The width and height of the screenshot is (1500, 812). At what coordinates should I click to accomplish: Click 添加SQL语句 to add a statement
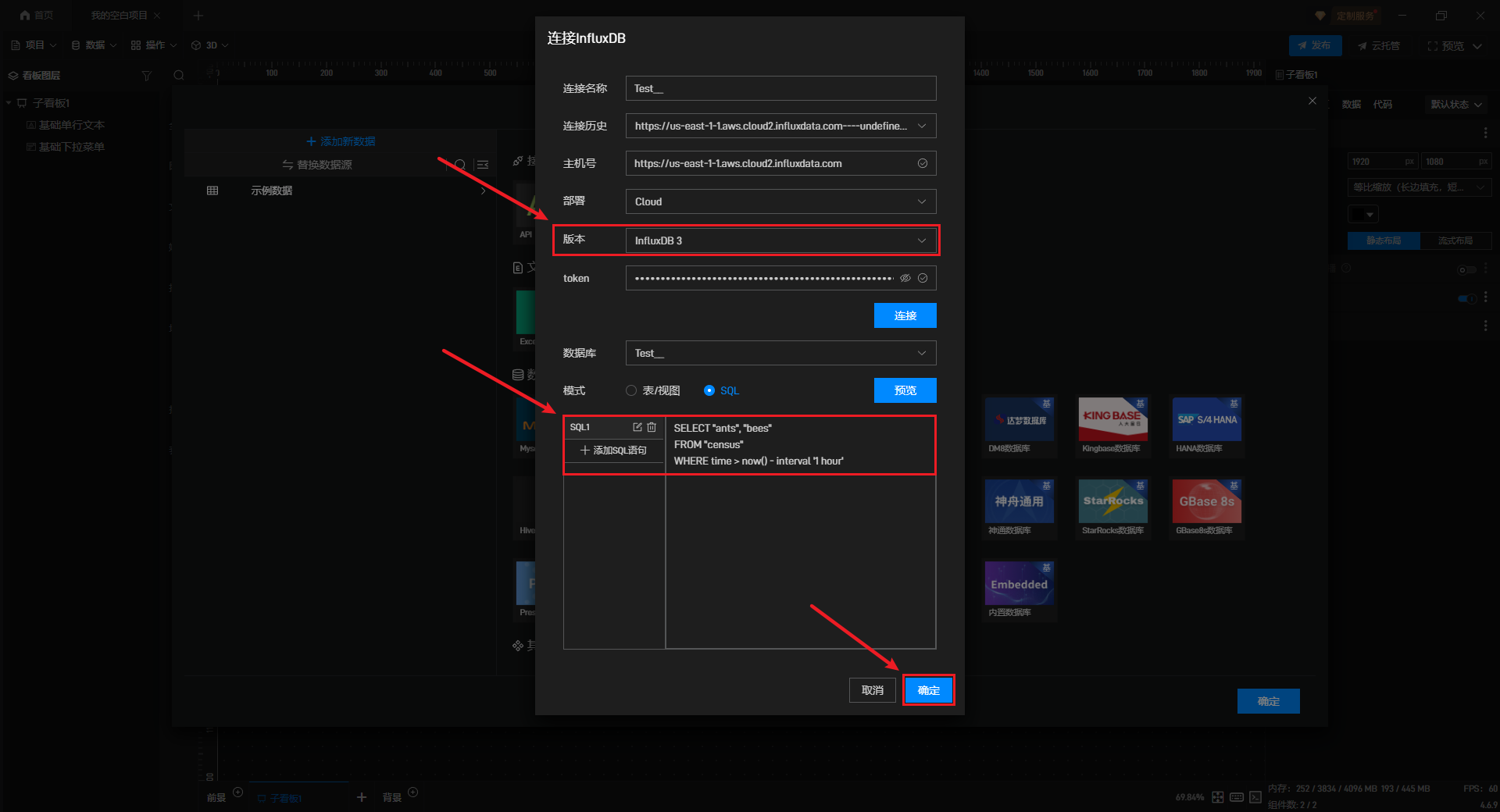click(x=614, y=451)
